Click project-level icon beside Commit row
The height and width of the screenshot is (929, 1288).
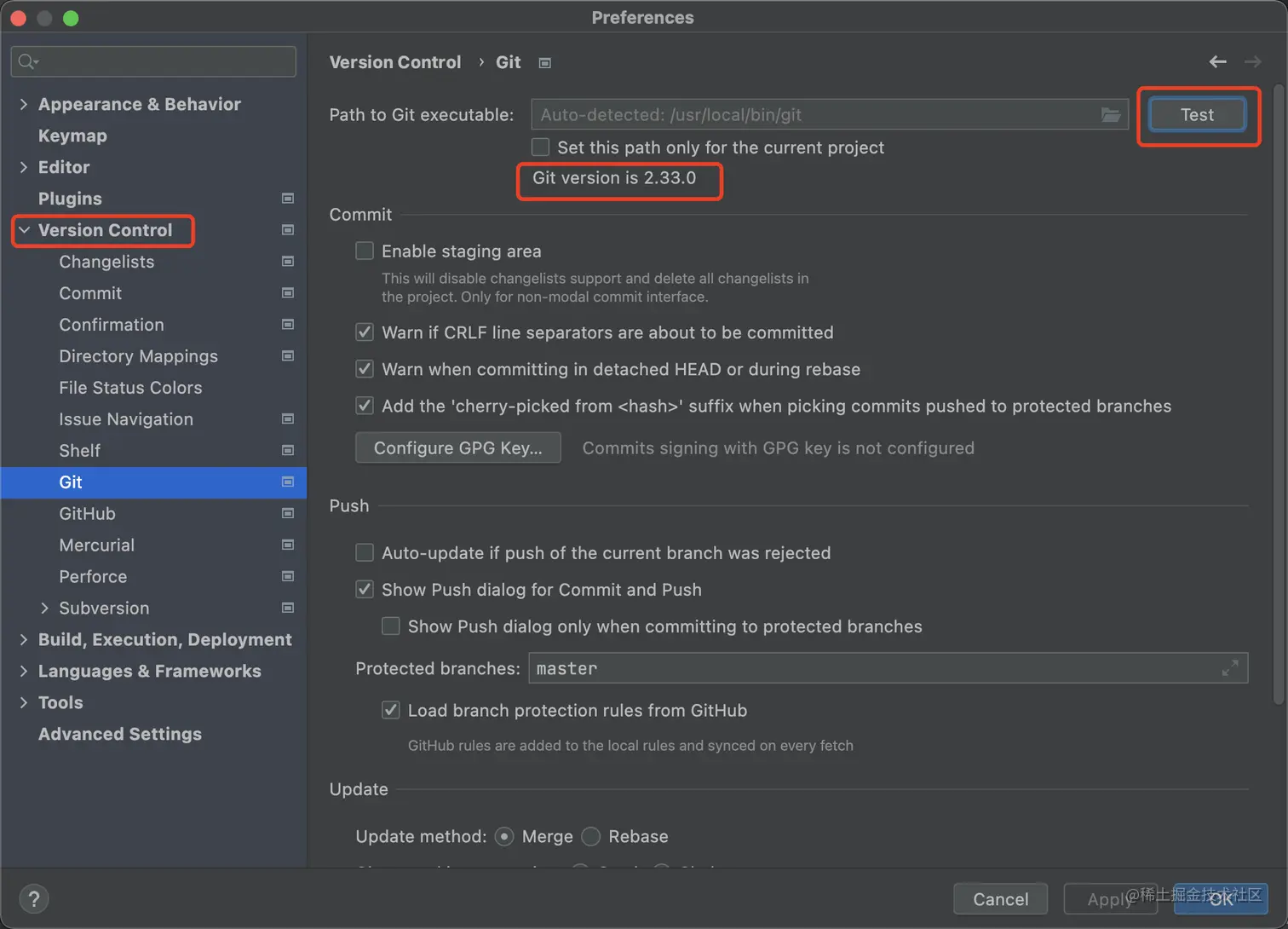click(x=288, y=293)
